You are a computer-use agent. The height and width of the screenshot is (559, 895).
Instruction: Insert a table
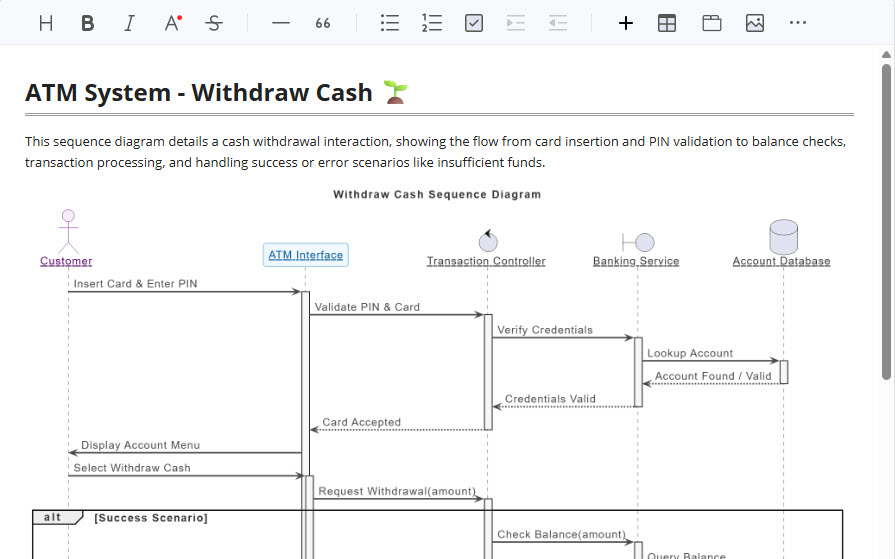click(667, 23)
